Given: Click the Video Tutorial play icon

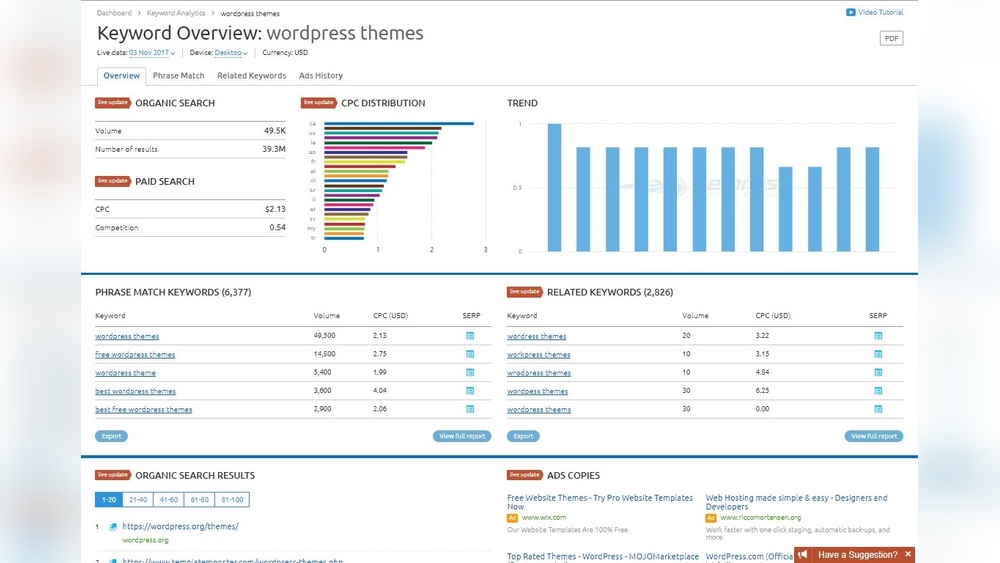Looking at the screenshot, I should (850, 13).
